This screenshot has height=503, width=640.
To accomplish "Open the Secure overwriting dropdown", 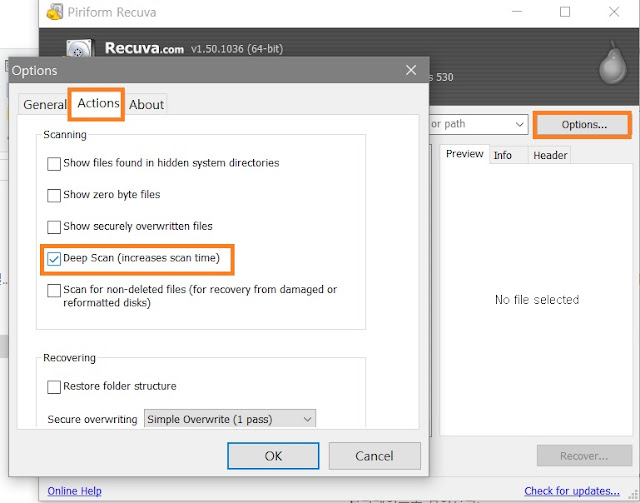I will [230, 419].
